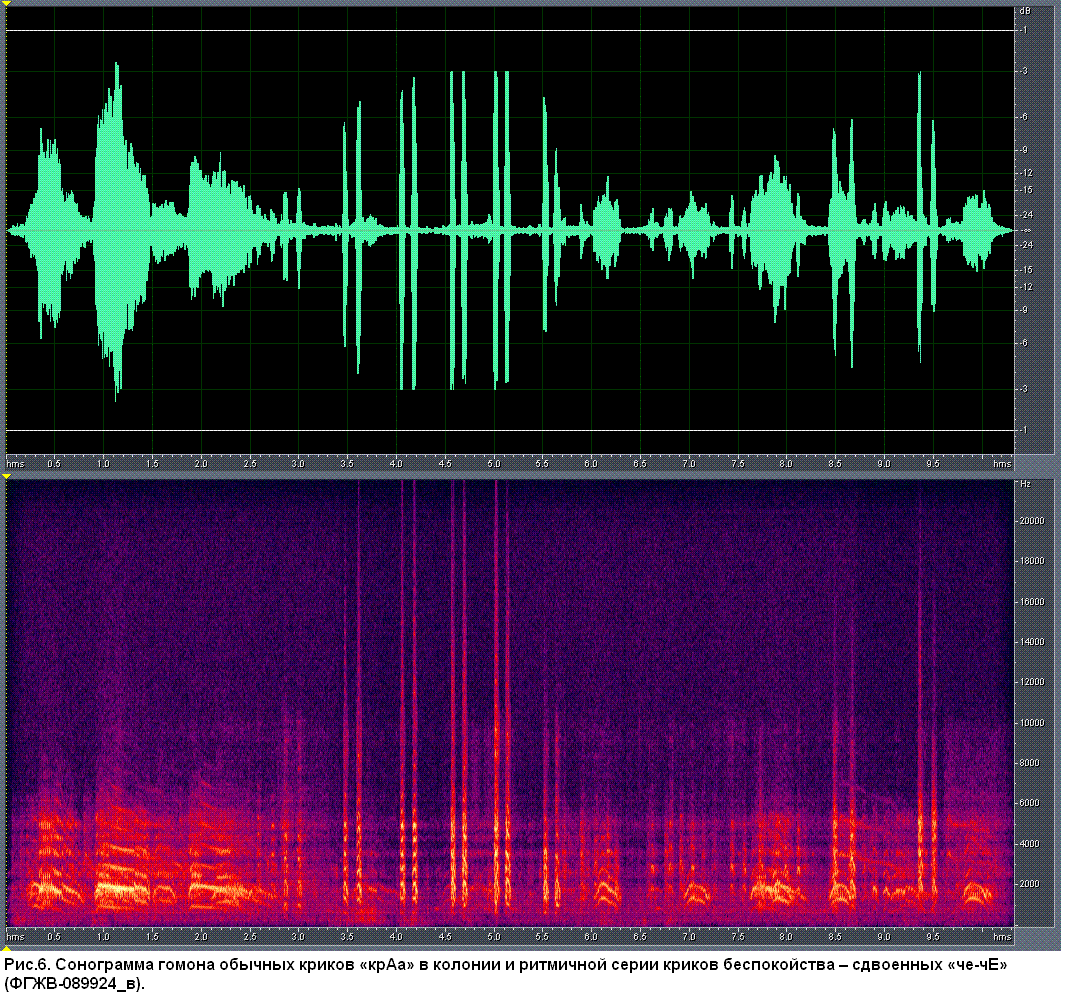Click the yellow cursor marker below the spectrogram ruler

click(6, 948)
